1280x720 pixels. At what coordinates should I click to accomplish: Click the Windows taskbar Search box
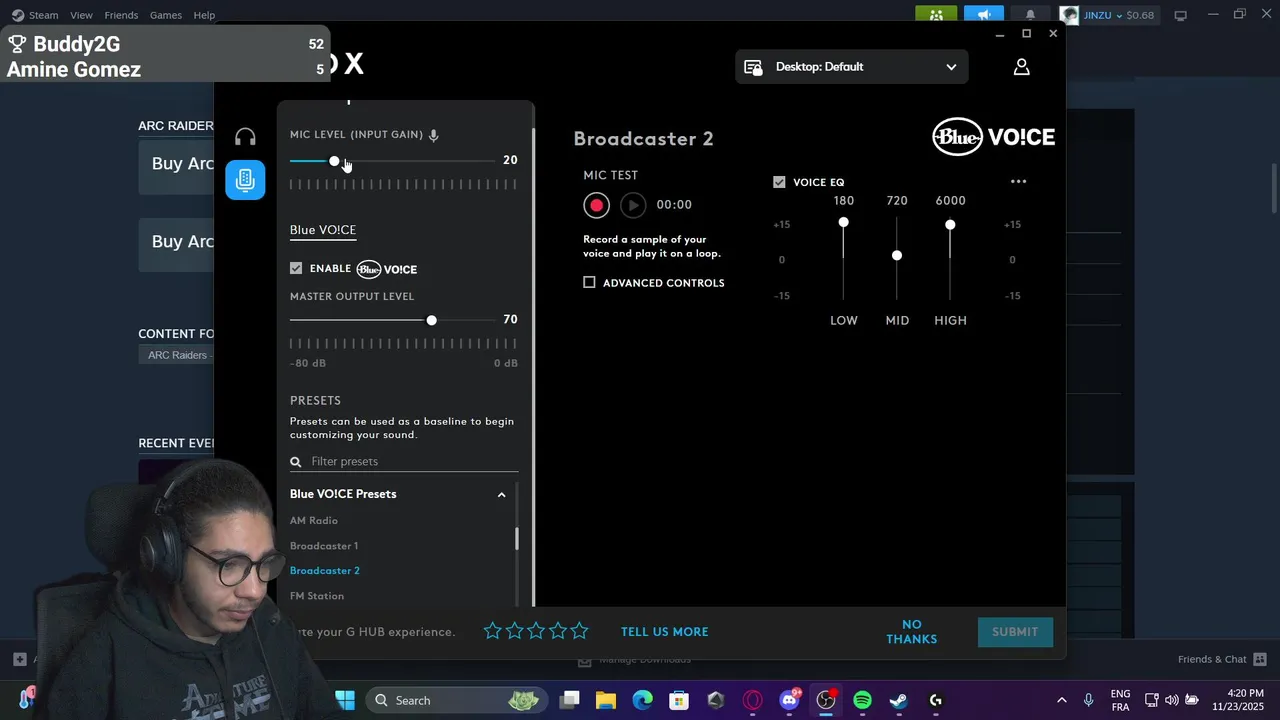(457, 700)
